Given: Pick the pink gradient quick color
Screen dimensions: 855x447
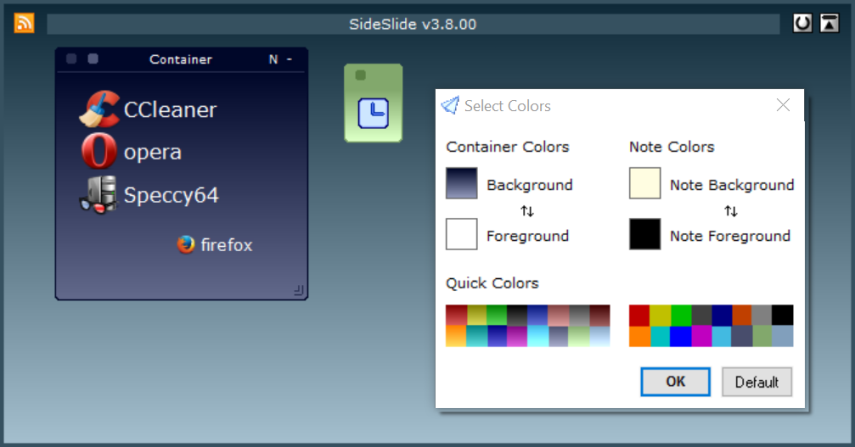Looking at the screenshot, I should tap(558, 316).
